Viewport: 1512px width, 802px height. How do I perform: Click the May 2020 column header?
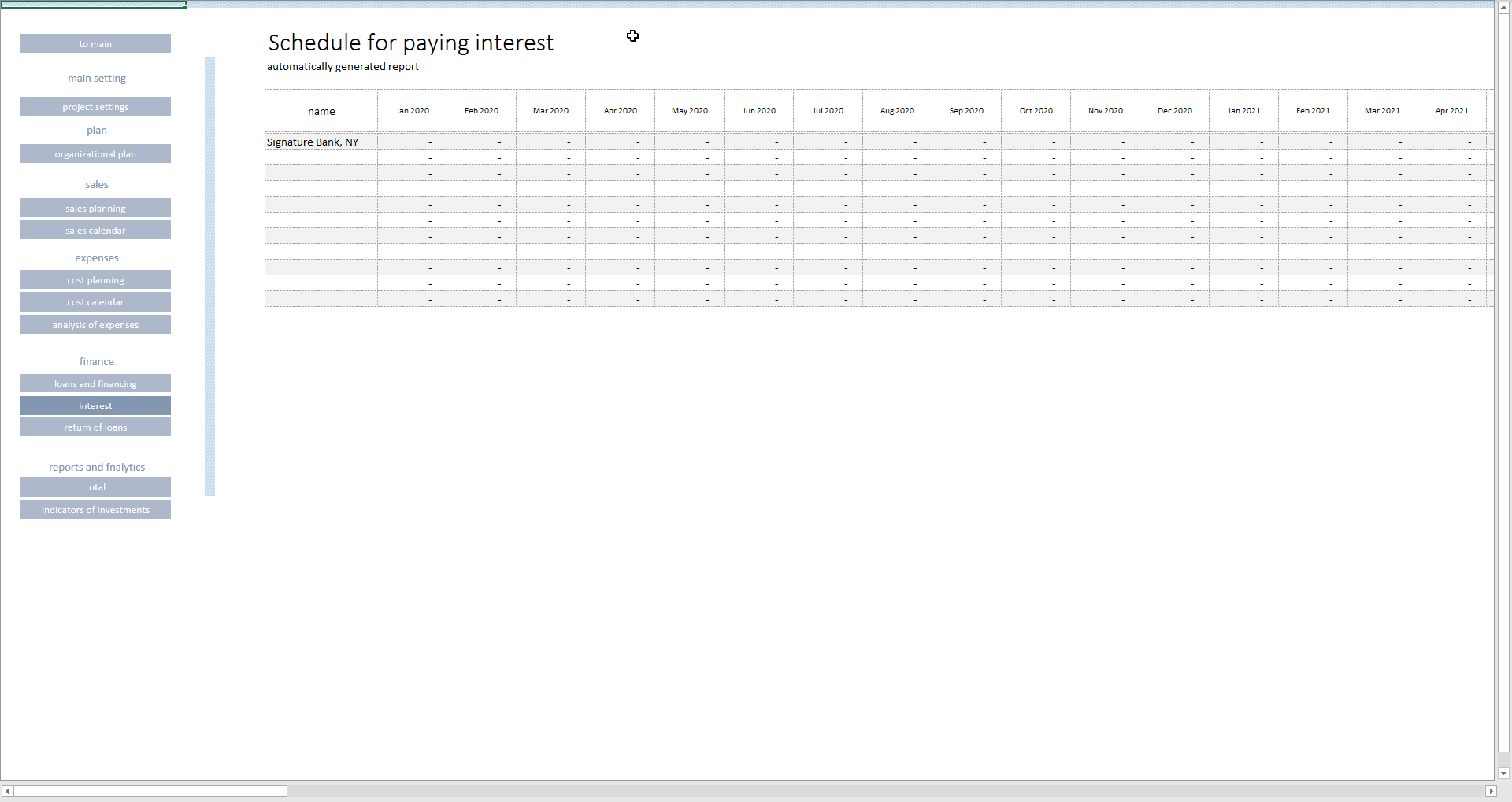pos(690,111)
